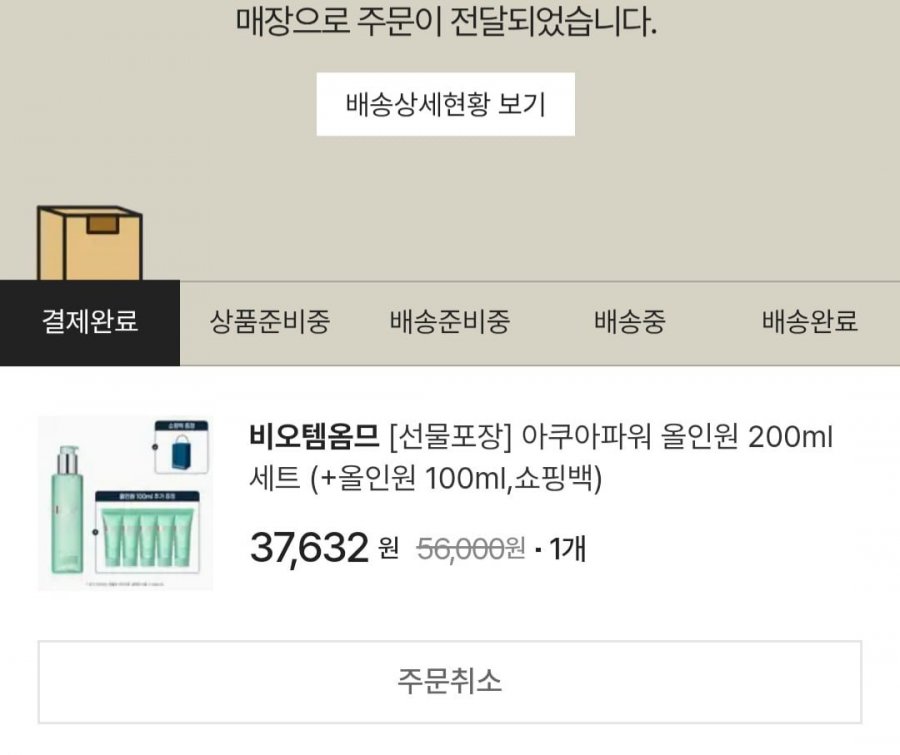
Task: Click the 비오템옴므 brand name
Action: [314, 438]
